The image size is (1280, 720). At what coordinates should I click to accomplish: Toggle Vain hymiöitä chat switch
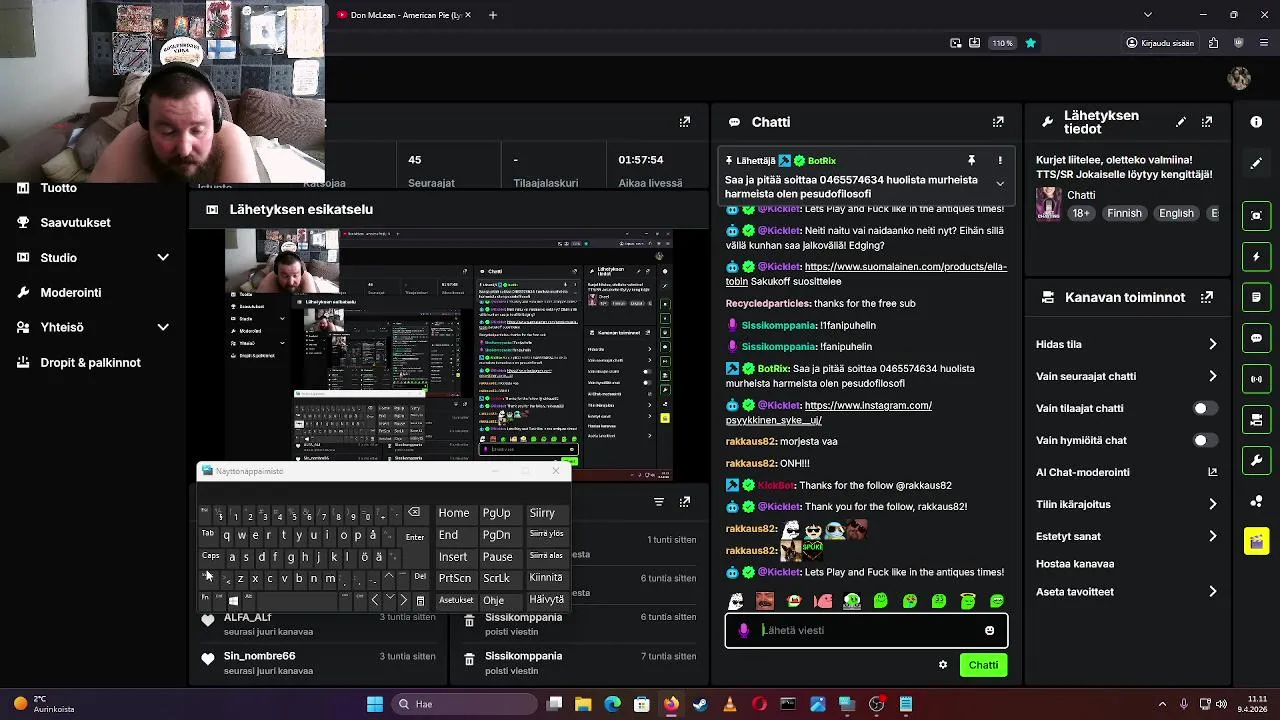(x=1206, y=440)
